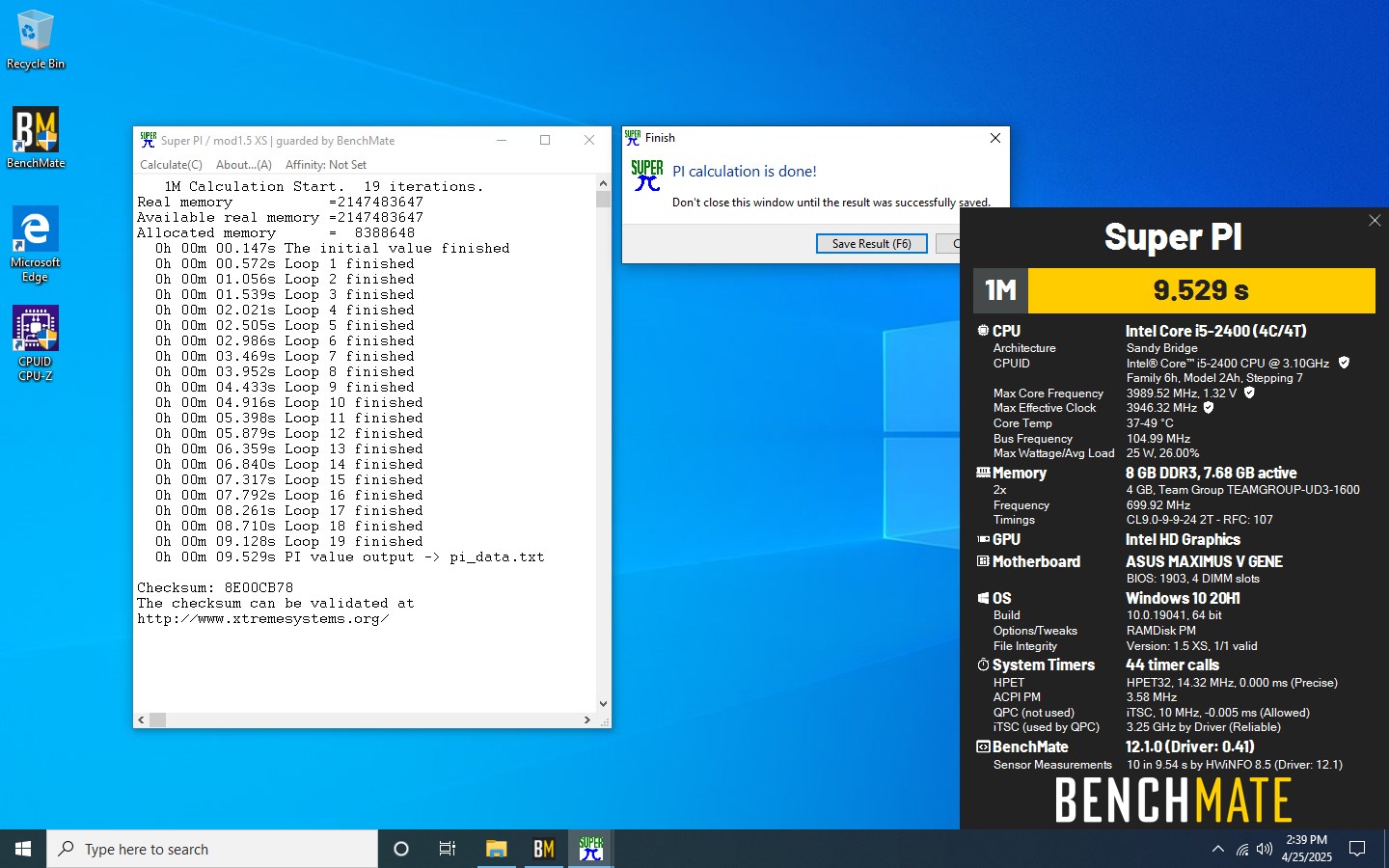Click the System Timers clock icon
The height and width of the screenshot is (868, 1389).
pos(983,665)
